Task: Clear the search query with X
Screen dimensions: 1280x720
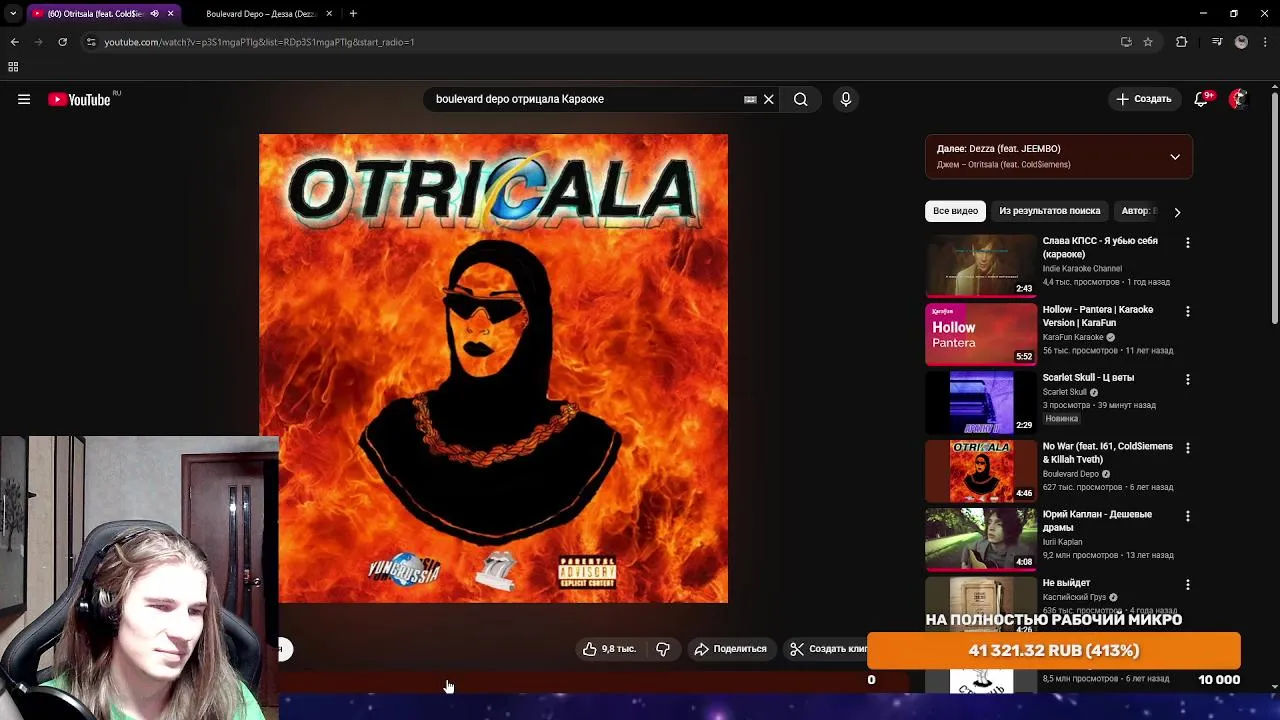Action: pos(768,99)
